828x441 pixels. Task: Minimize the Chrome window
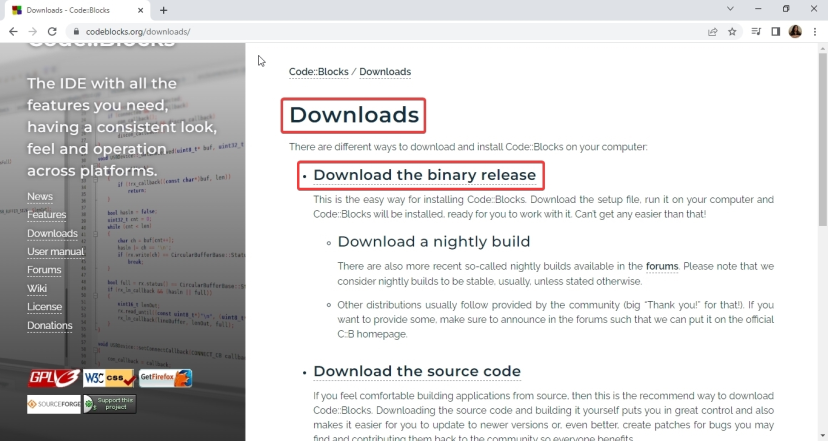758,9
